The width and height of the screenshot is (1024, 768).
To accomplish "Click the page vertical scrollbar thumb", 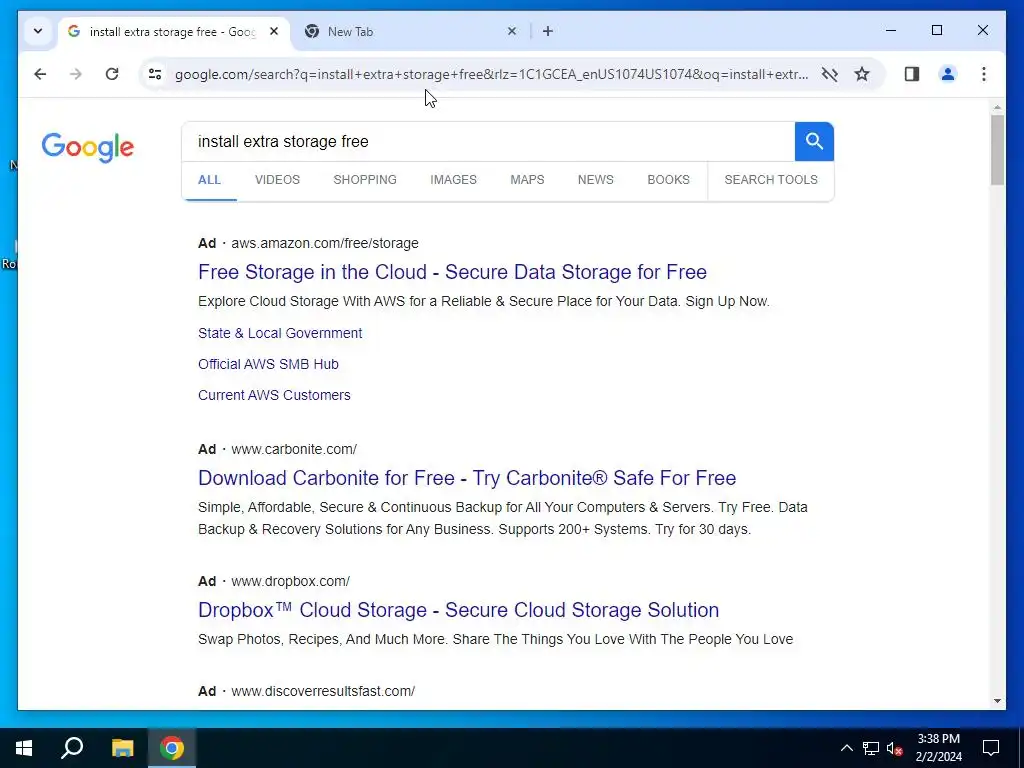I will tap(997, 150).
